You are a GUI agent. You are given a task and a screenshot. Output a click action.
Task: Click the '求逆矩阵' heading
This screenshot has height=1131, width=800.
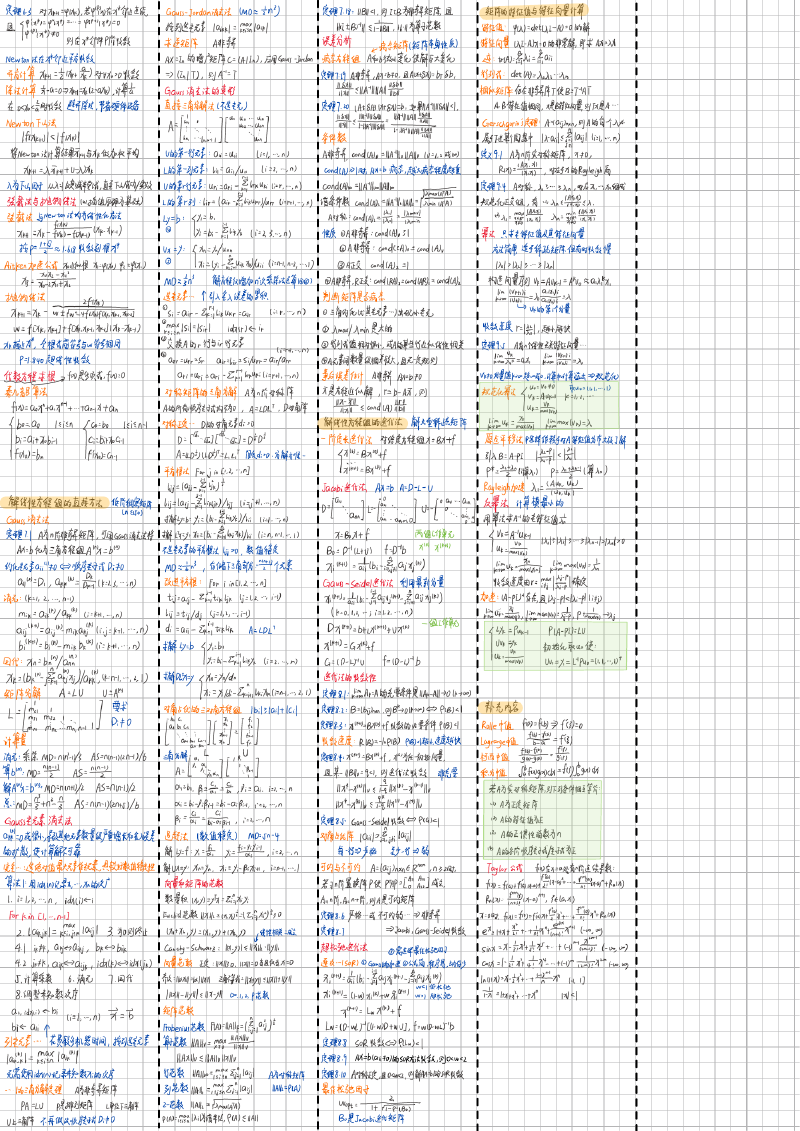[180, 43]
